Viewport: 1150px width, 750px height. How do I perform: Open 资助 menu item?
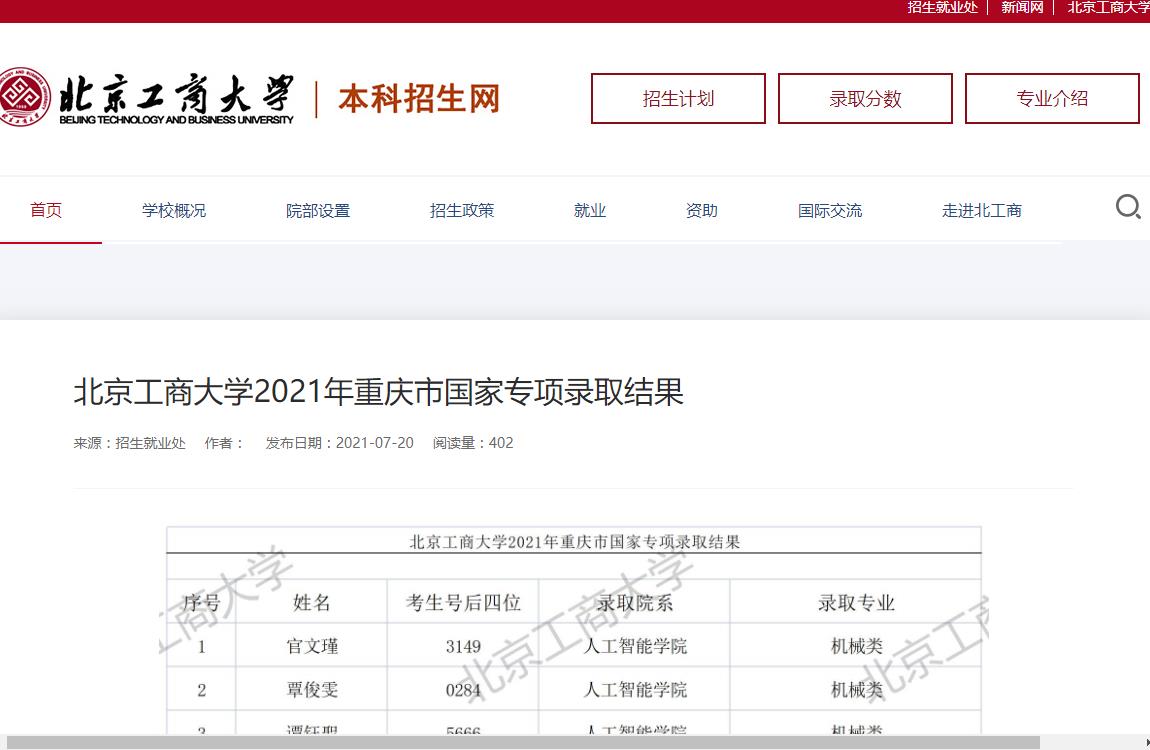coord(702,210)
